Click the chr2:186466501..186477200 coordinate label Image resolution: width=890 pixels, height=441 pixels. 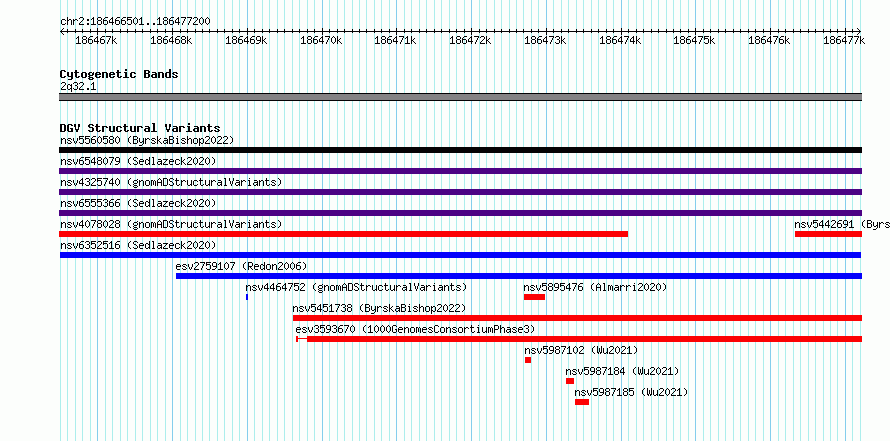coord(135,22)
